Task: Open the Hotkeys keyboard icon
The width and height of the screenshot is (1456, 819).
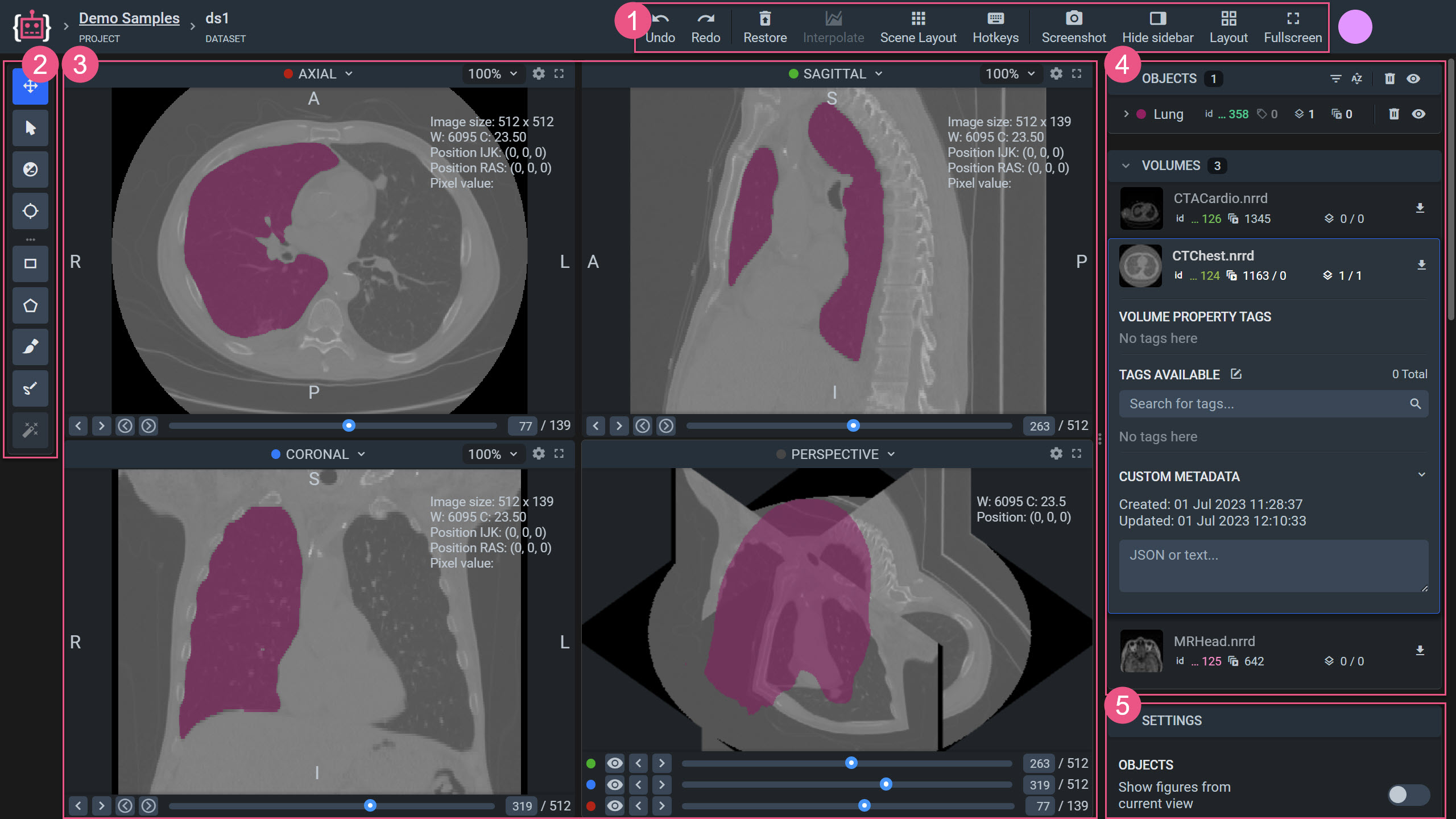Action: point(995,19)
